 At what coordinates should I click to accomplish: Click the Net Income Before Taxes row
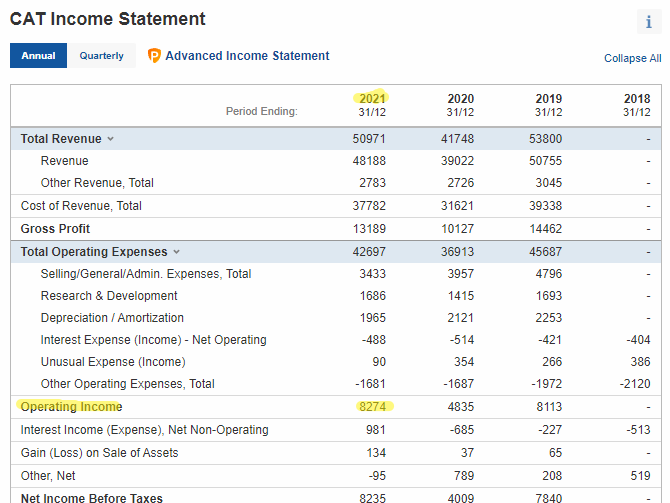tap(336, 496)
